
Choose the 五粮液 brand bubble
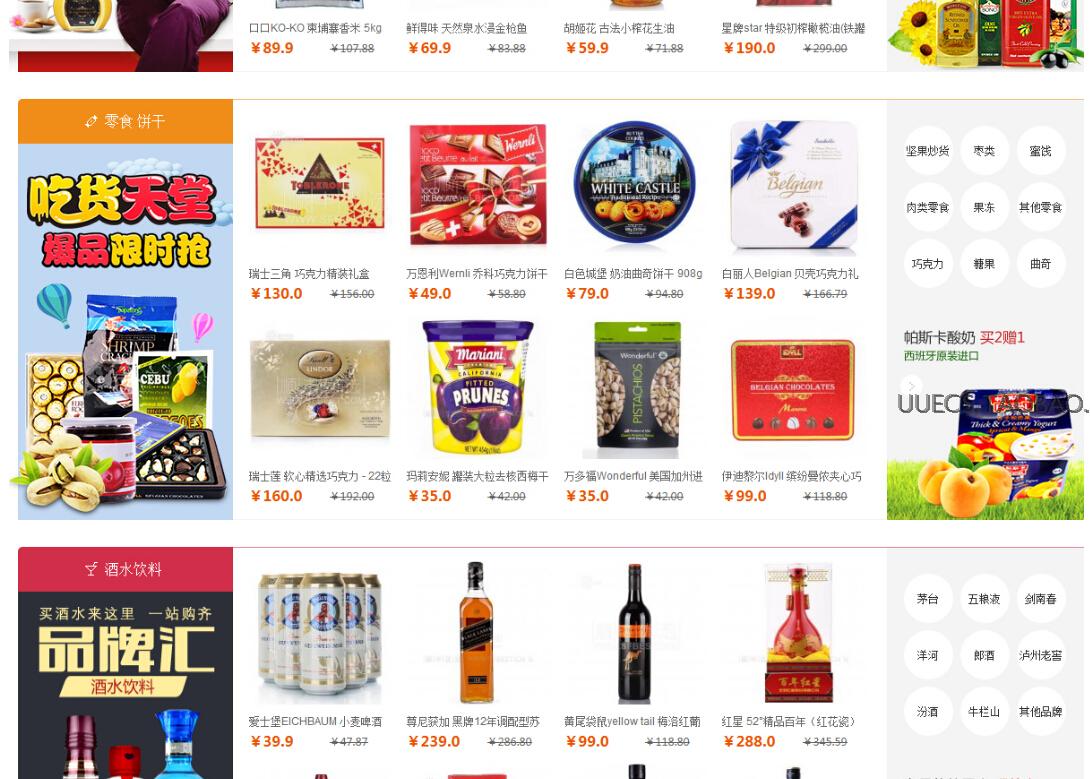point(984,599)
